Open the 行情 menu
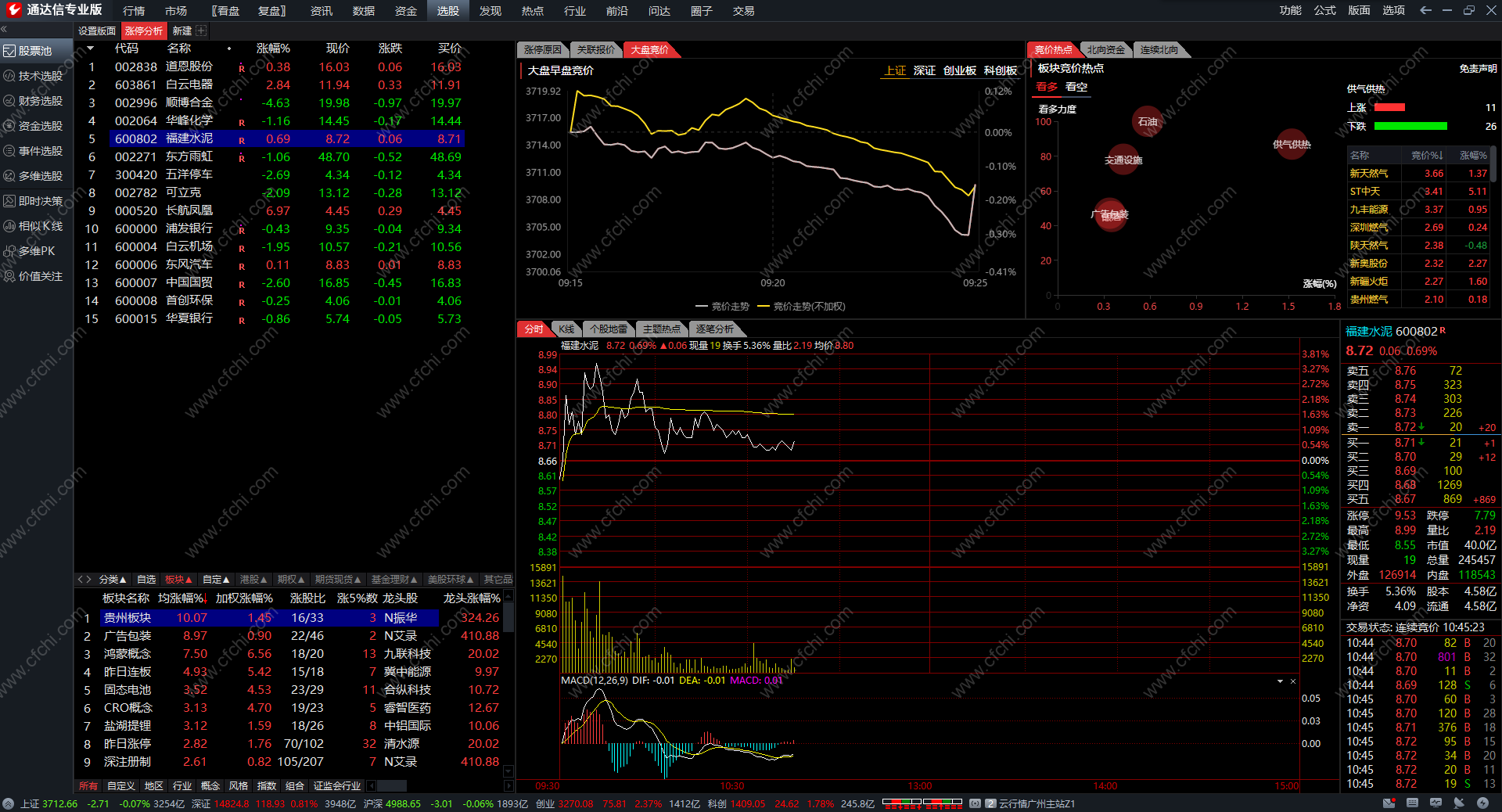Screen dimensions: 1502x812 [134, 11]
